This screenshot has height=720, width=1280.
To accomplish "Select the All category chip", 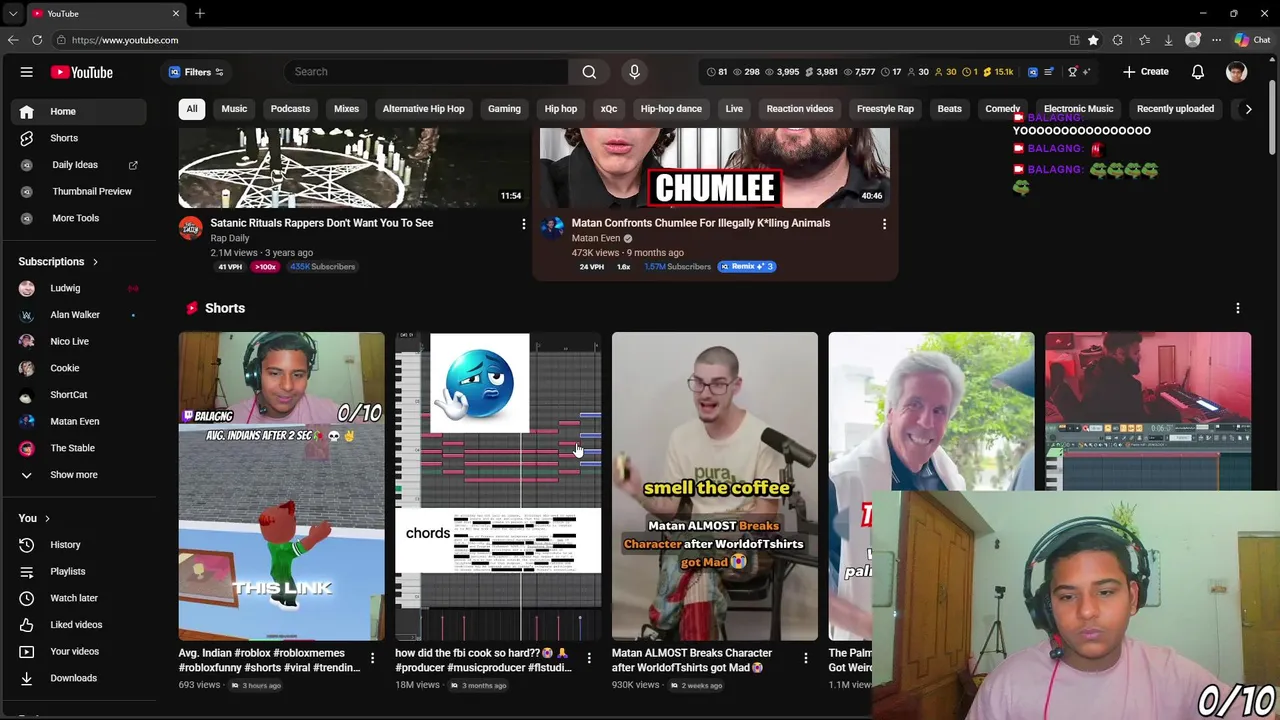I will click(x=192, y=109).
